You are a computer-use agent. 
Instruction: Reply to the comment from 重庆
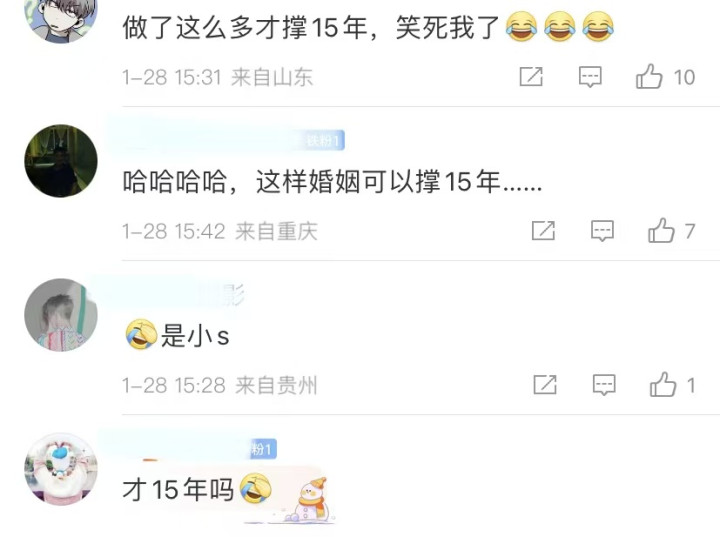pyautogui.click(x=602, y=231)
